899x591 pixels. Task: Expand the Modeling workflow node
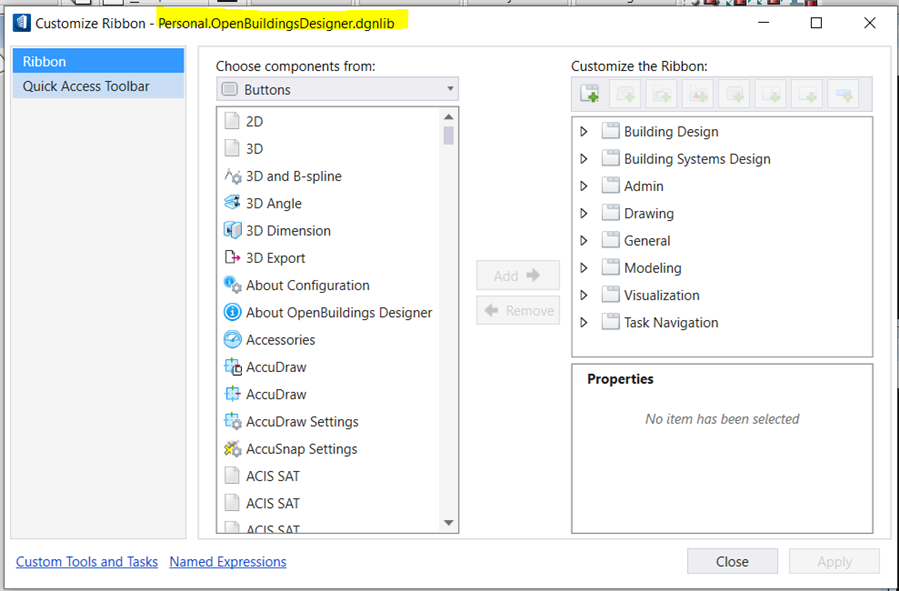[x=584, y=268]
